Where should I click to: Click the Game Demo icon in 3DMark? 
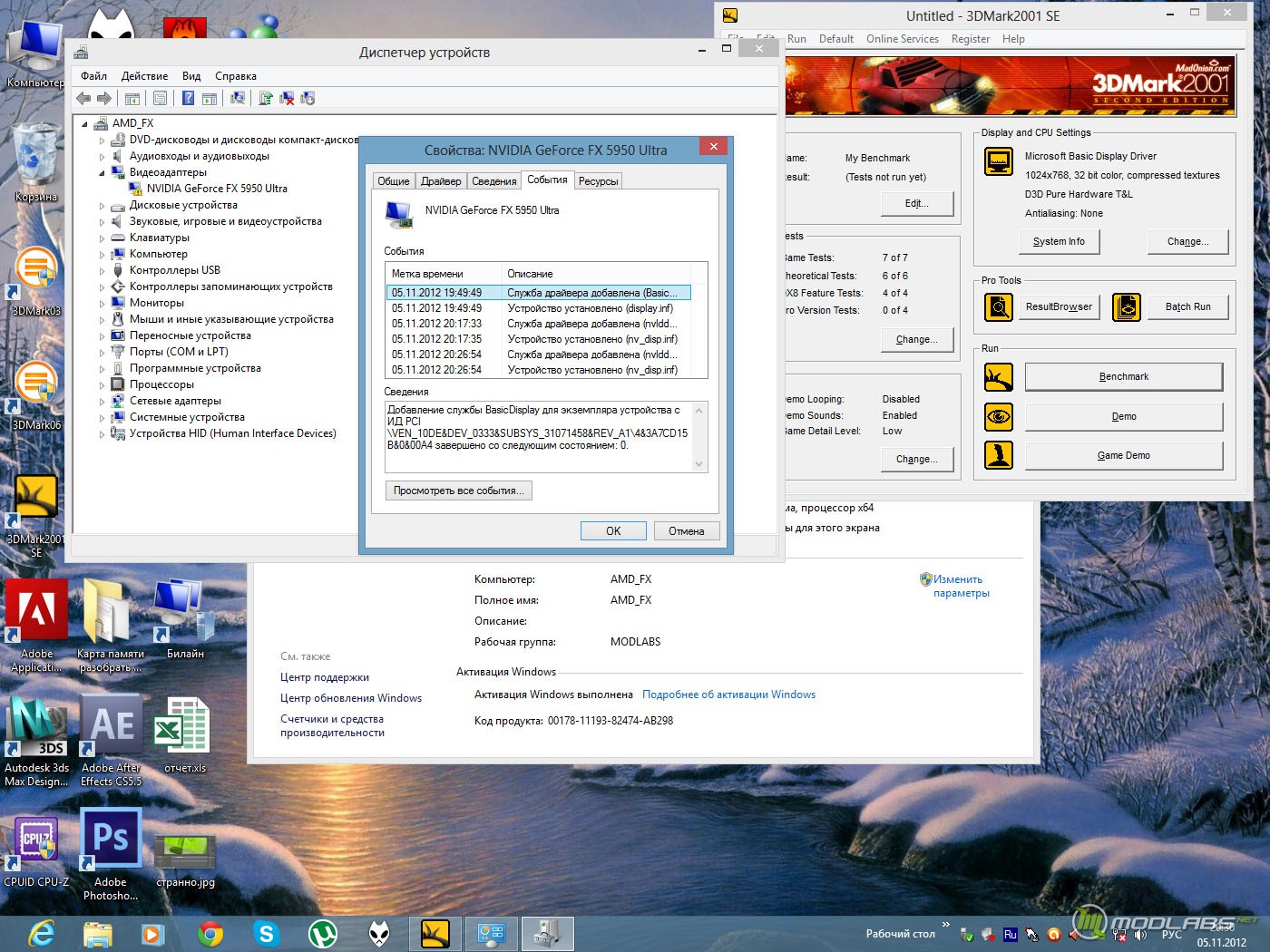(999, 455)
